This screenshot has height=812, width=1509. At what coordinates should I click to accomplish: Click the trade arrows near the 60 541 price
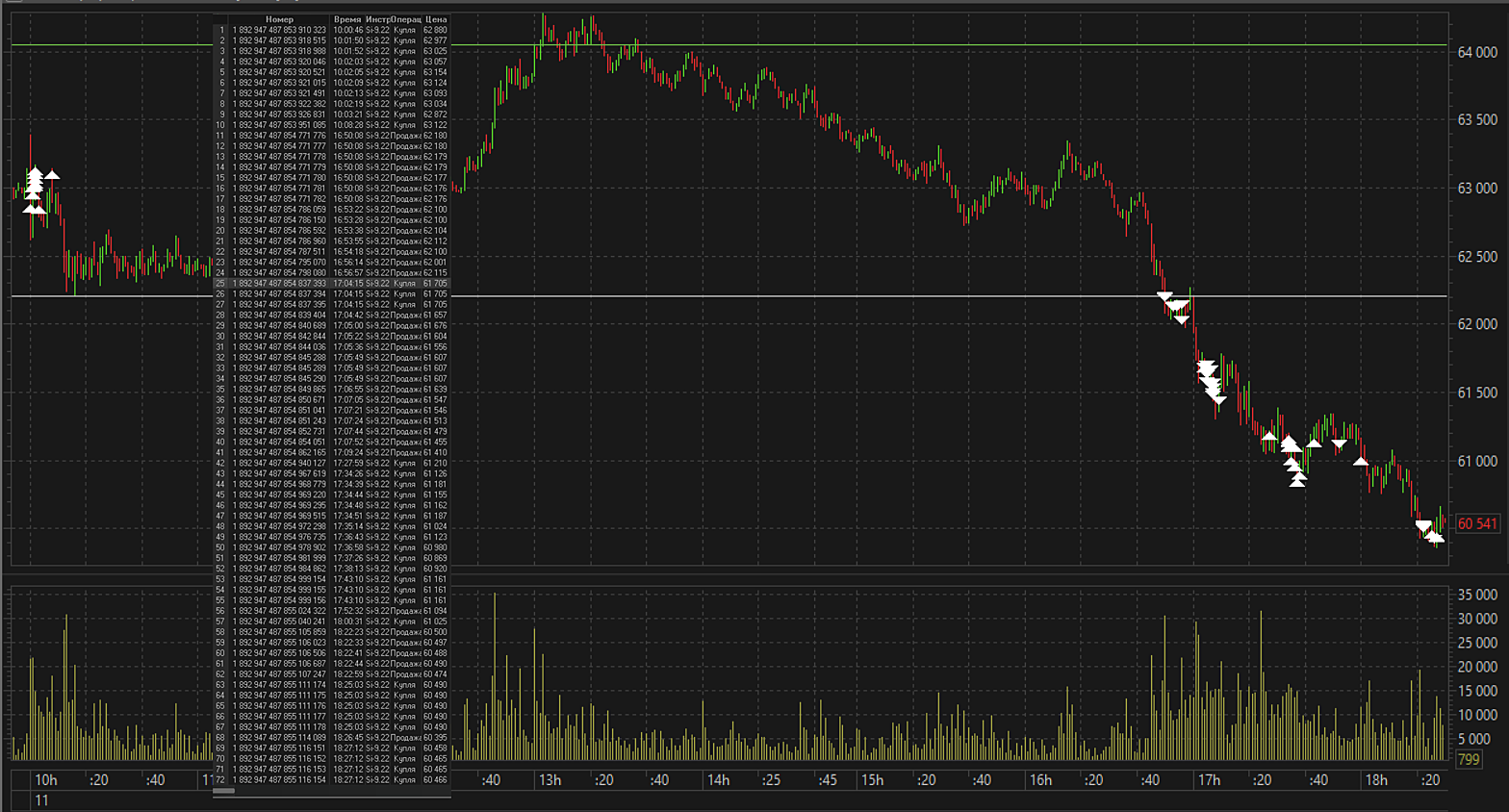click(x=1428, y=530)
